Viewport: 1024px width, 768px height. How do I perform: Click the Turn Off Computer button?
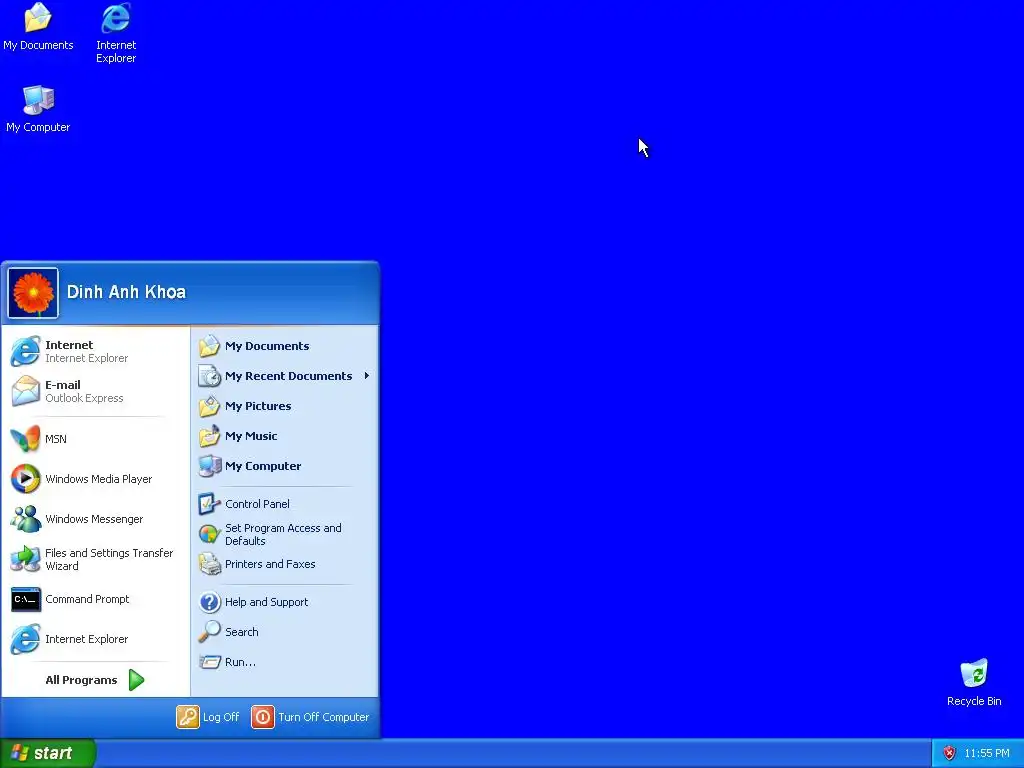(x=310, y=717)
